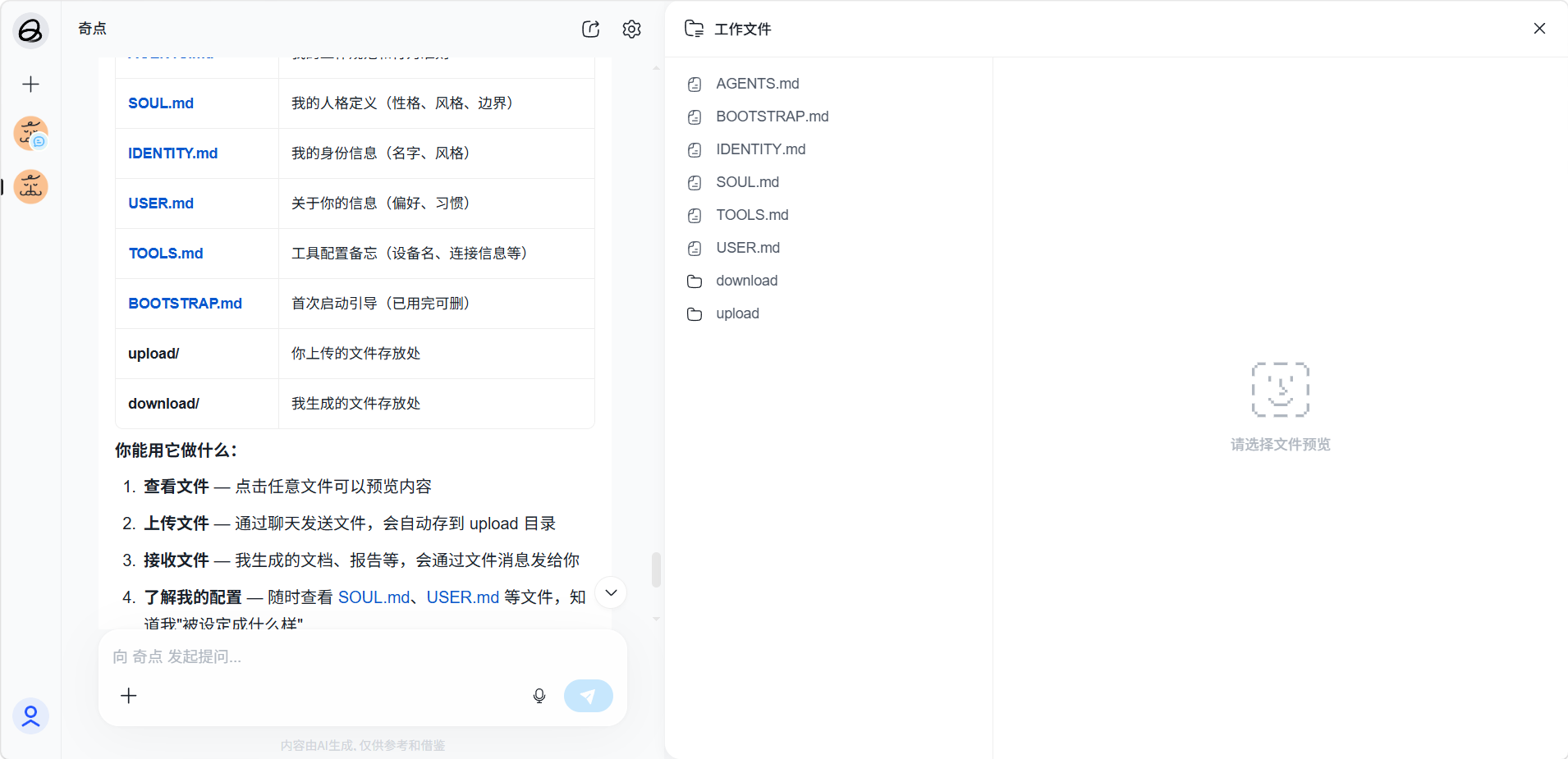Screen dimensions: 1568x759
Task: Click the plus attachment button in input box
Action: (x=129, y=696)
